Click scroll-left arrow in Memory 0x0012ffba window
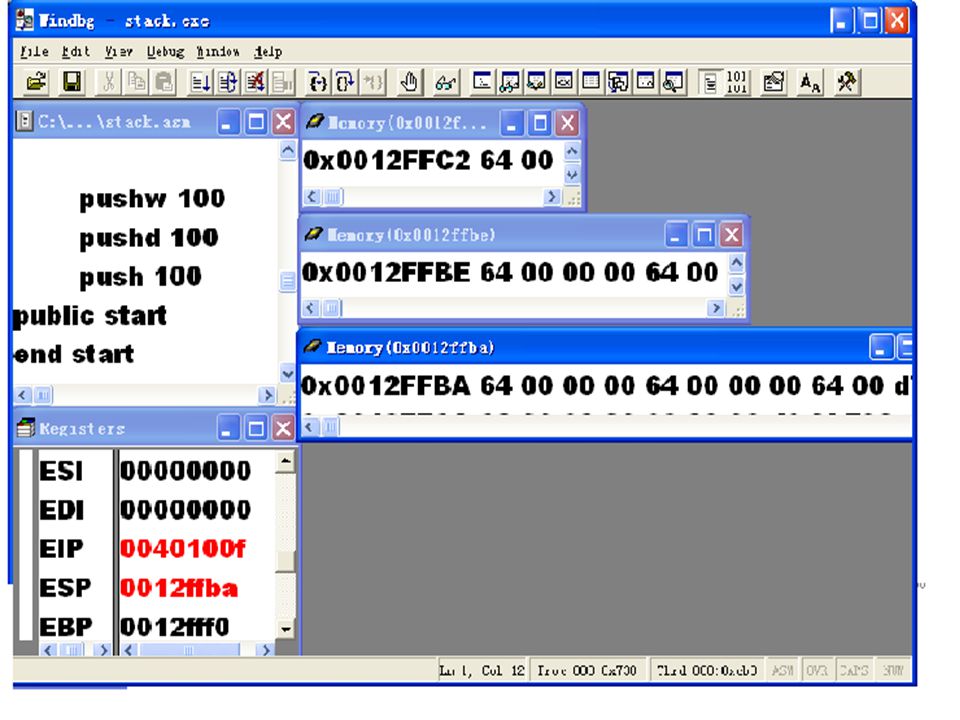 click(x=310, y=427)
